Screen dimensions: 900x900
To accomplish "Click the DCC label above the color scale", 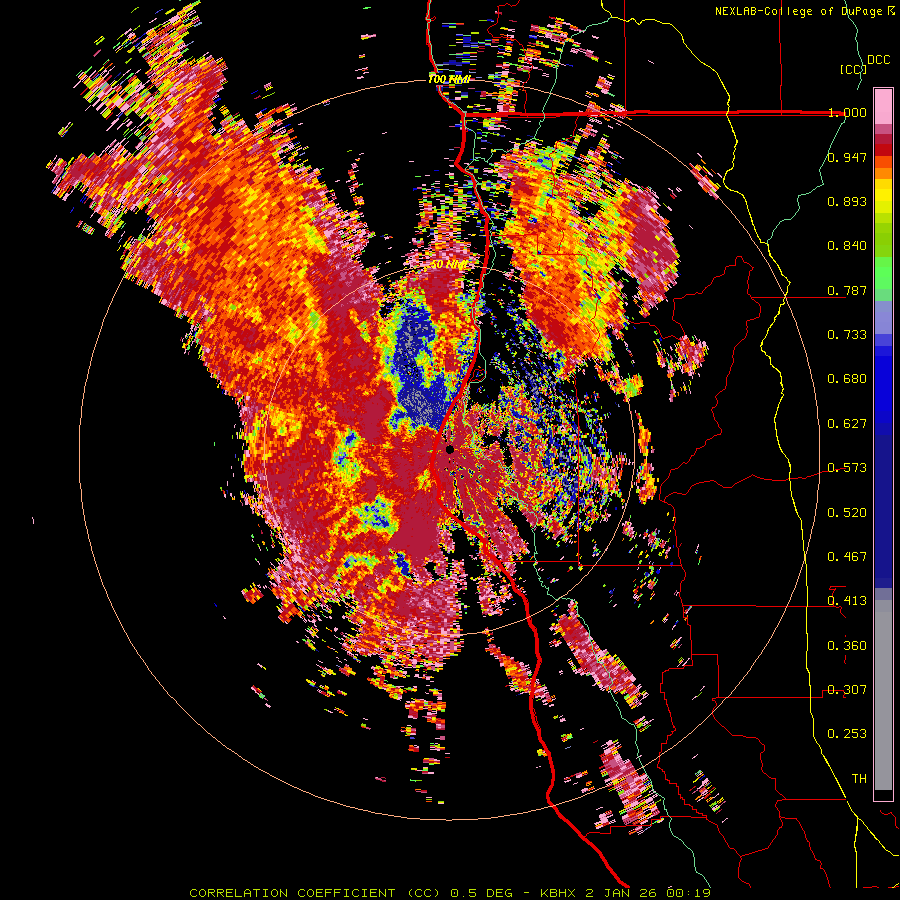I will pos(879,60).
